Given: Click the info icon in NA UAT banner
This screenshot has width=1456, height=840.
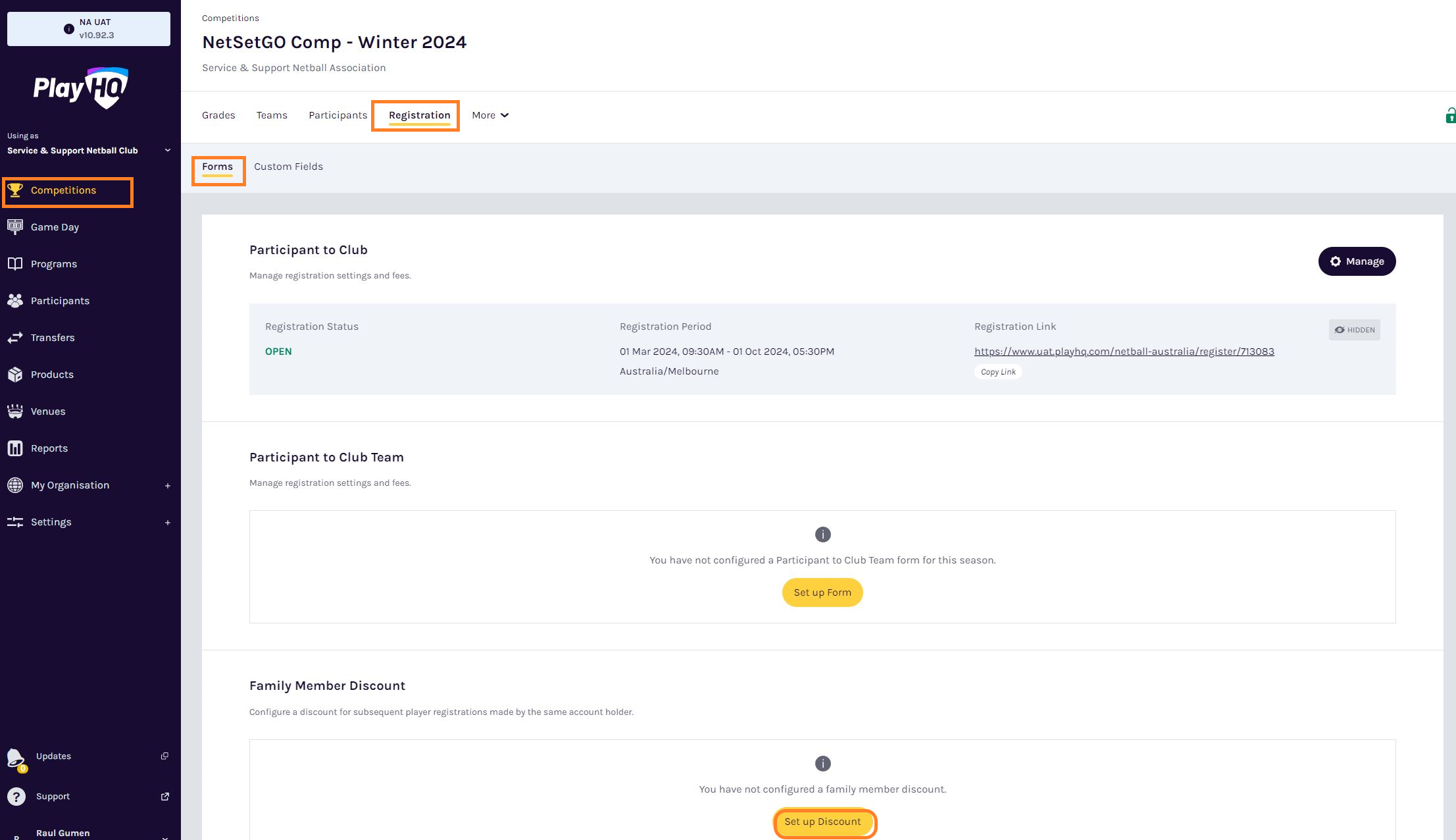Looking at the screenshot, I should click(68, 29).
